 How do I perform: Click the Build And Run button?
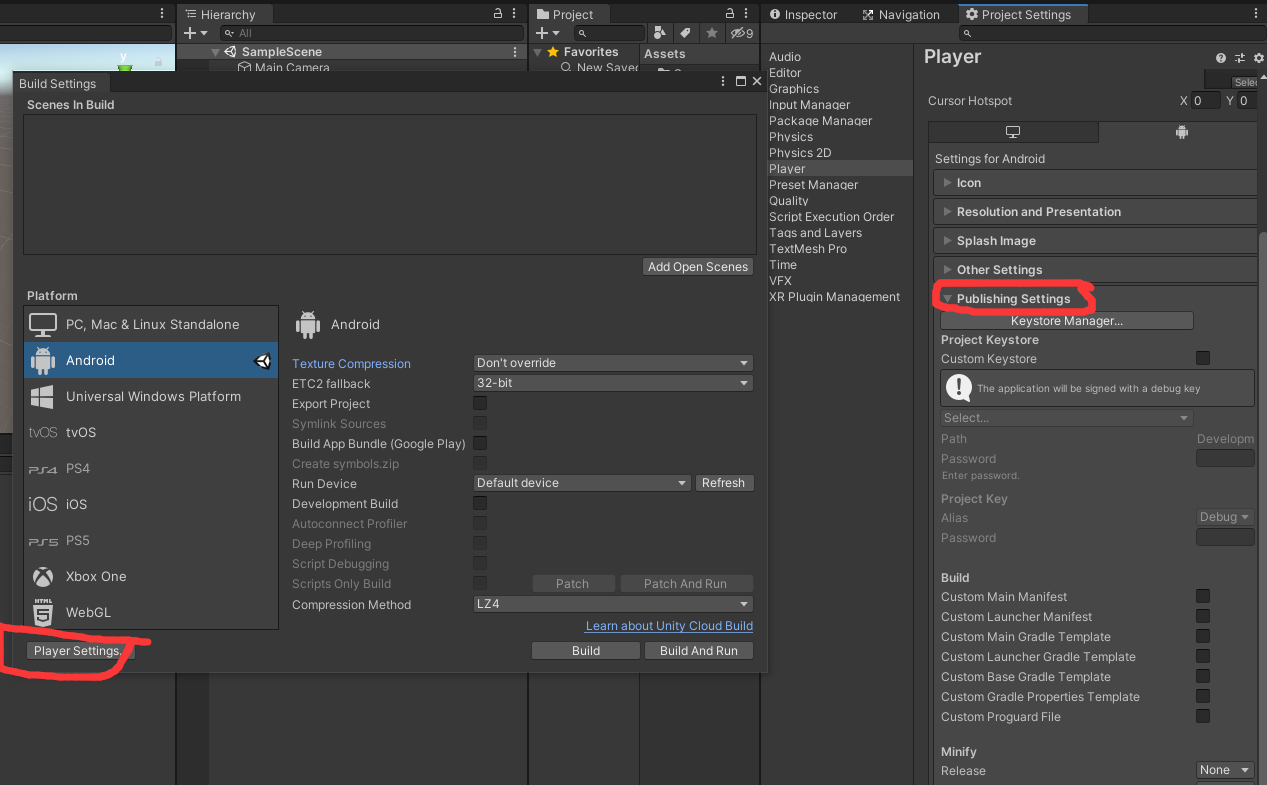[699, 651]
